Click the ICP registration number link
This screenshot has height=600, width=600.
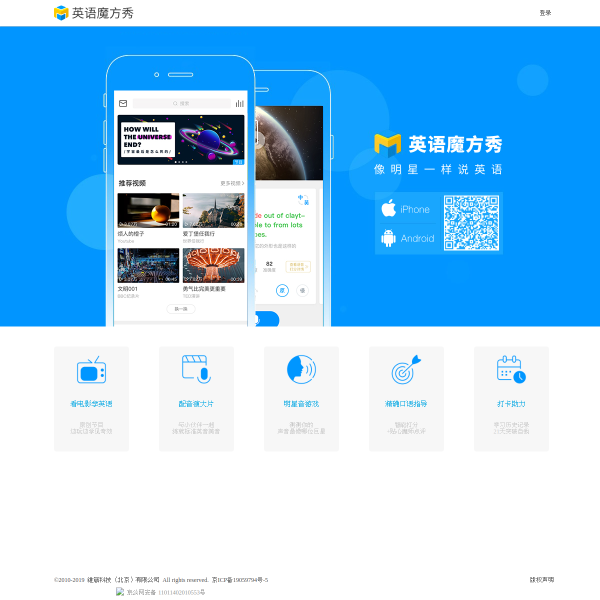(x=240, y=580)
